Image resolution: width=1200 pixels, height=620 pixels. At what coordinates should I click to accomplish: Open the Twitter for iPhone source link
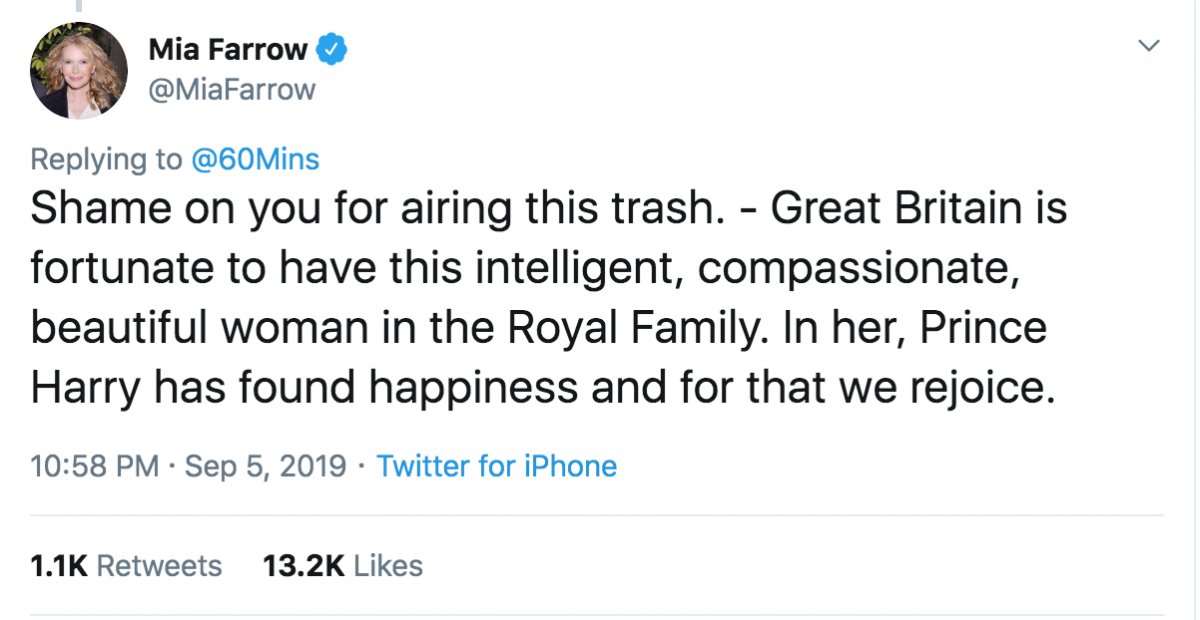click(x=496, y=466)
